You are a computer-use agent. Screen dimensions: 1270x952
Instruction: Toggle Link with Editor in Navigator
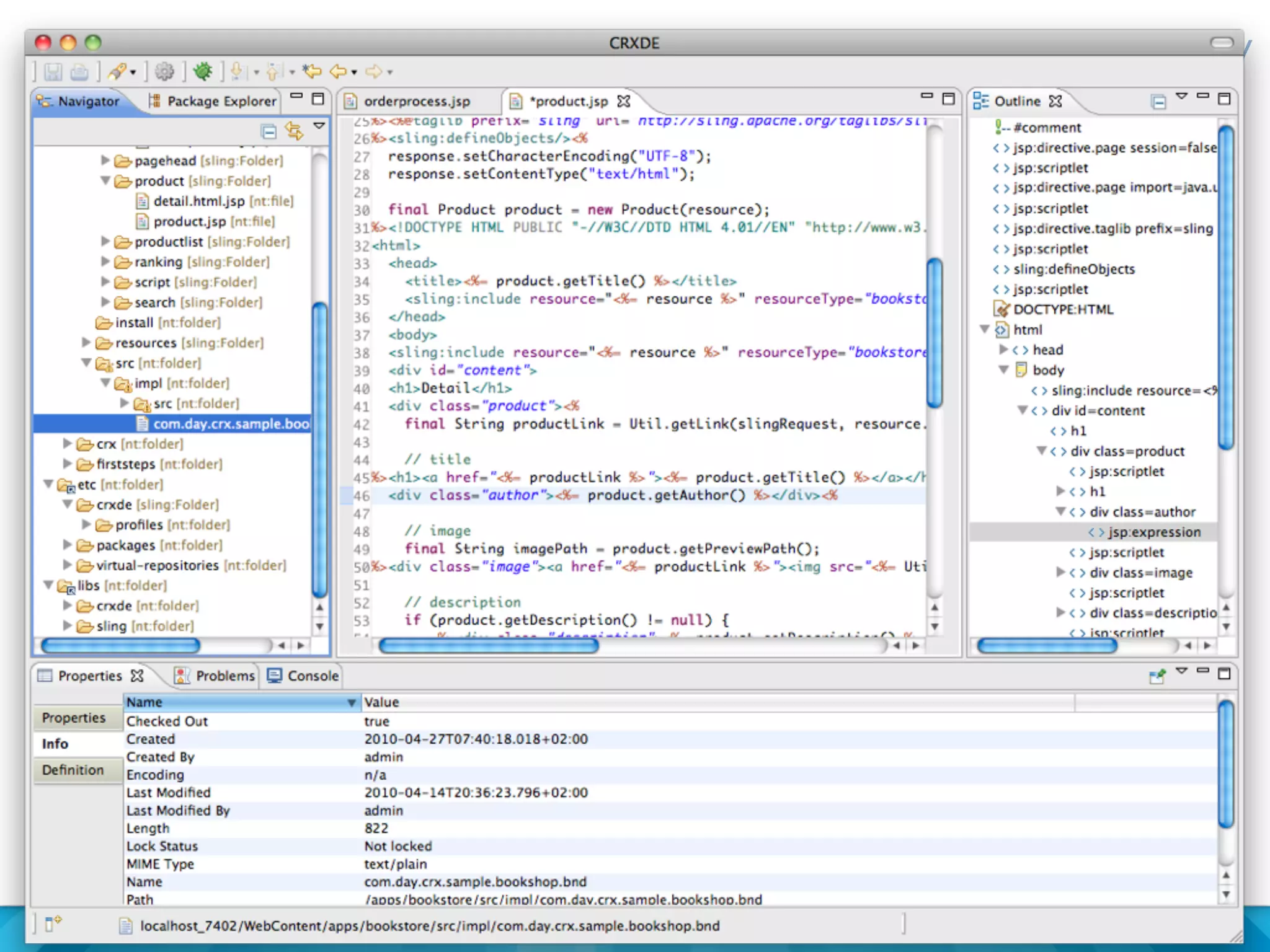click(x=294, y=131)
